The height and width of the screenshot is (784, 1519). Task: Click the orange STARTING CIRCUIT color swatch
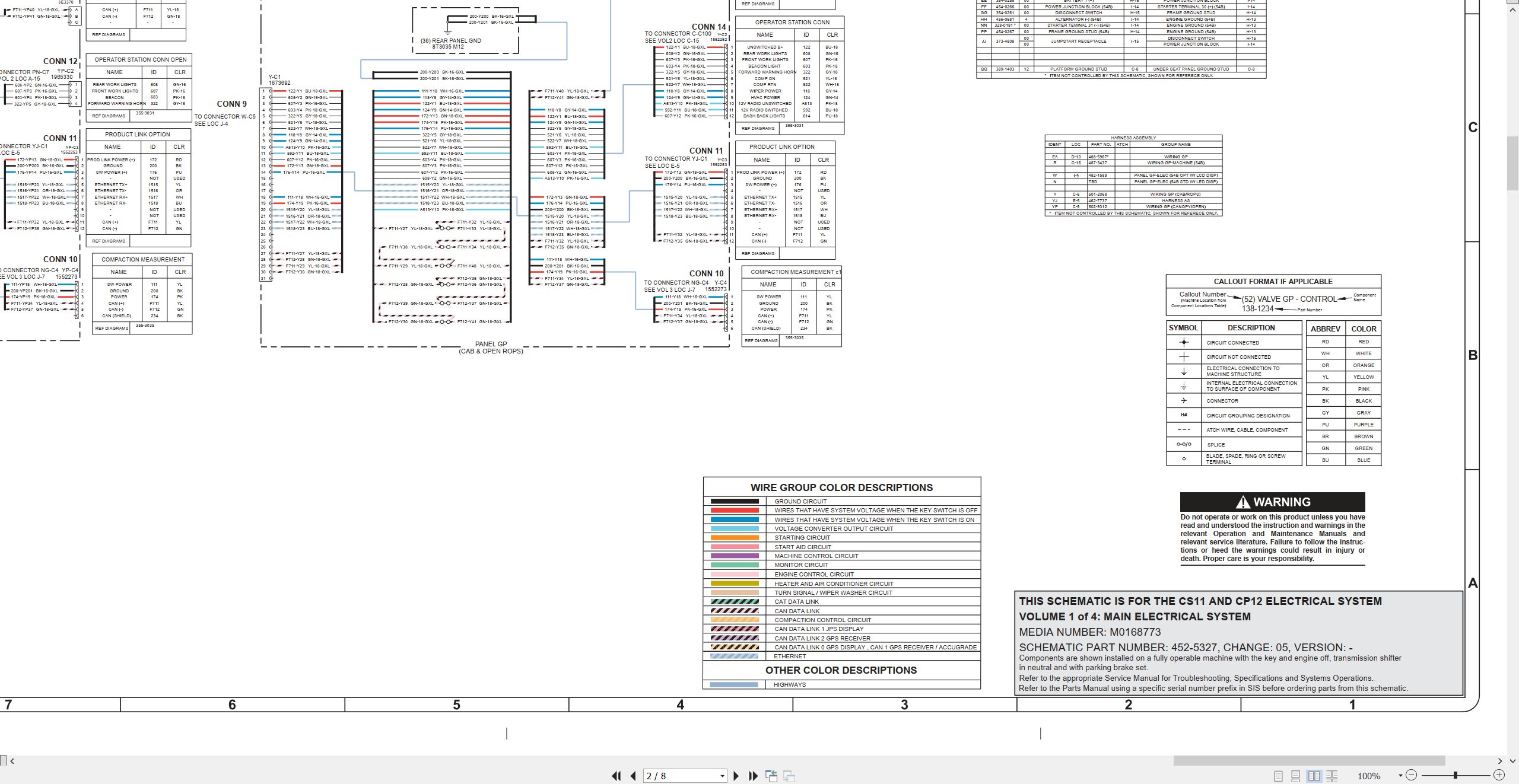click(x=735, y=538)
